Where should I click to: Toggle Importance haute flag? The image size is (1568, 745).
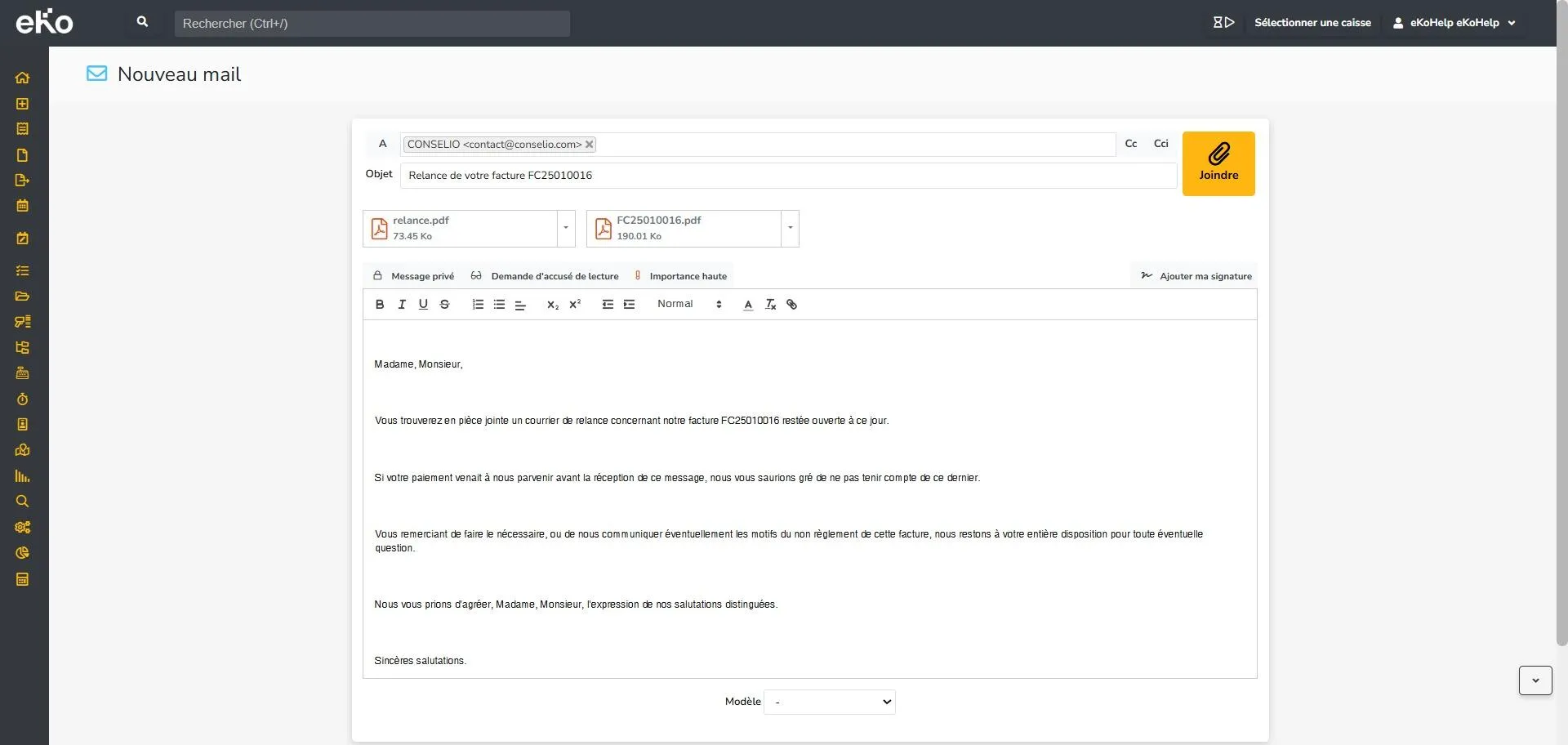point(680,276)
